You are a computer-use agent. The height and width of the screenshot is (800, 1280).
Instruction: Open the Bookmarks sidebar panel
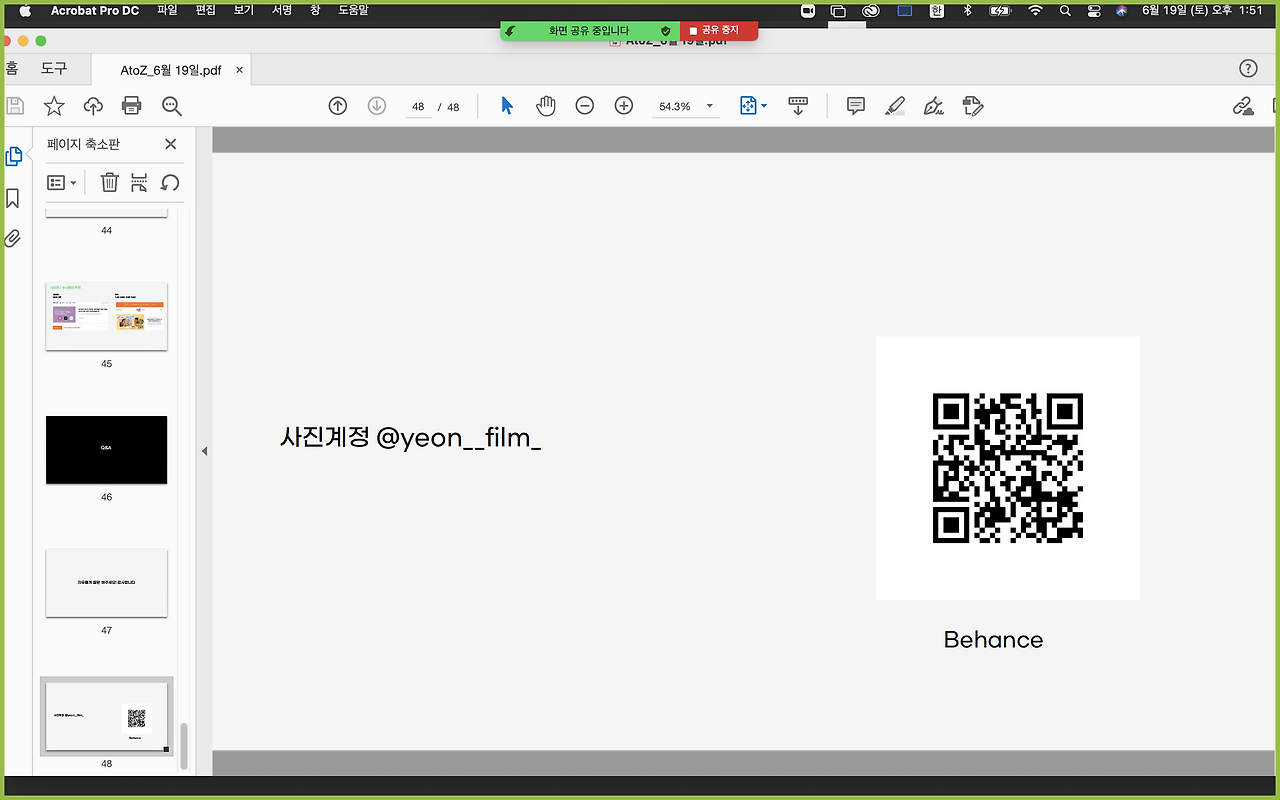coord(13,198)
